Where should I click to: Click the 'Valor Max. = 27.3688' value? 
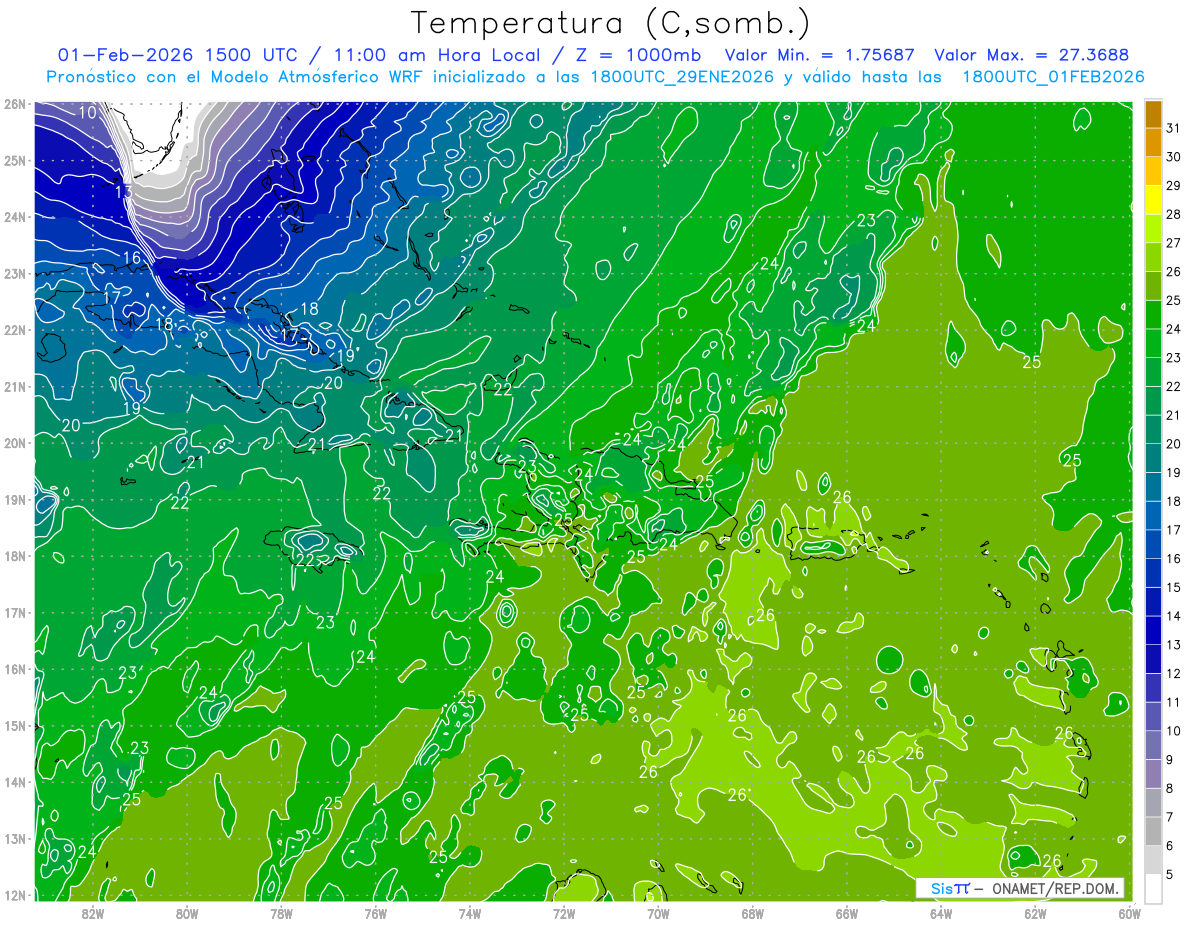1032,55
